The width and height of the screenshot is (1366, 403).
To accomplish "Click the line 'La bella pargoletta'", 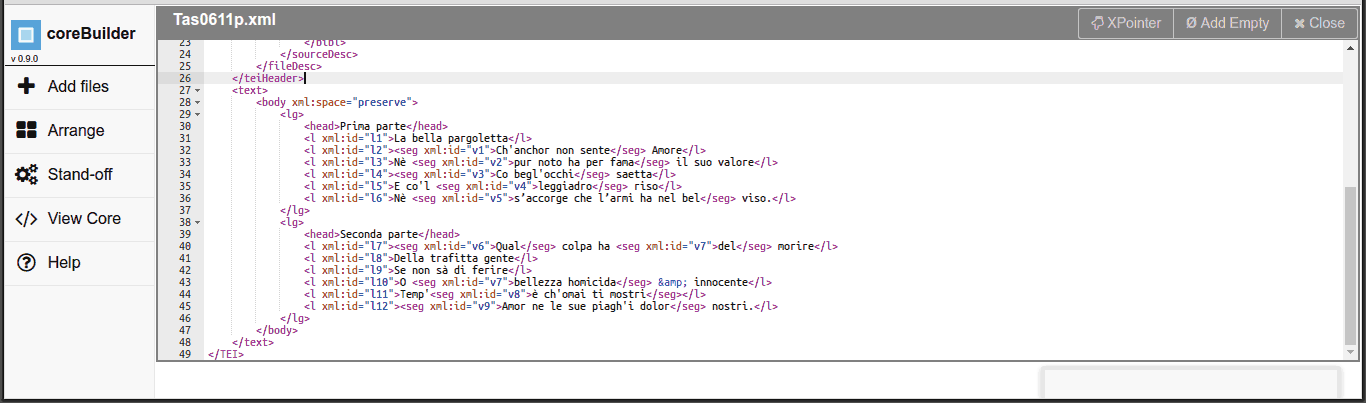I will [418, 138].
